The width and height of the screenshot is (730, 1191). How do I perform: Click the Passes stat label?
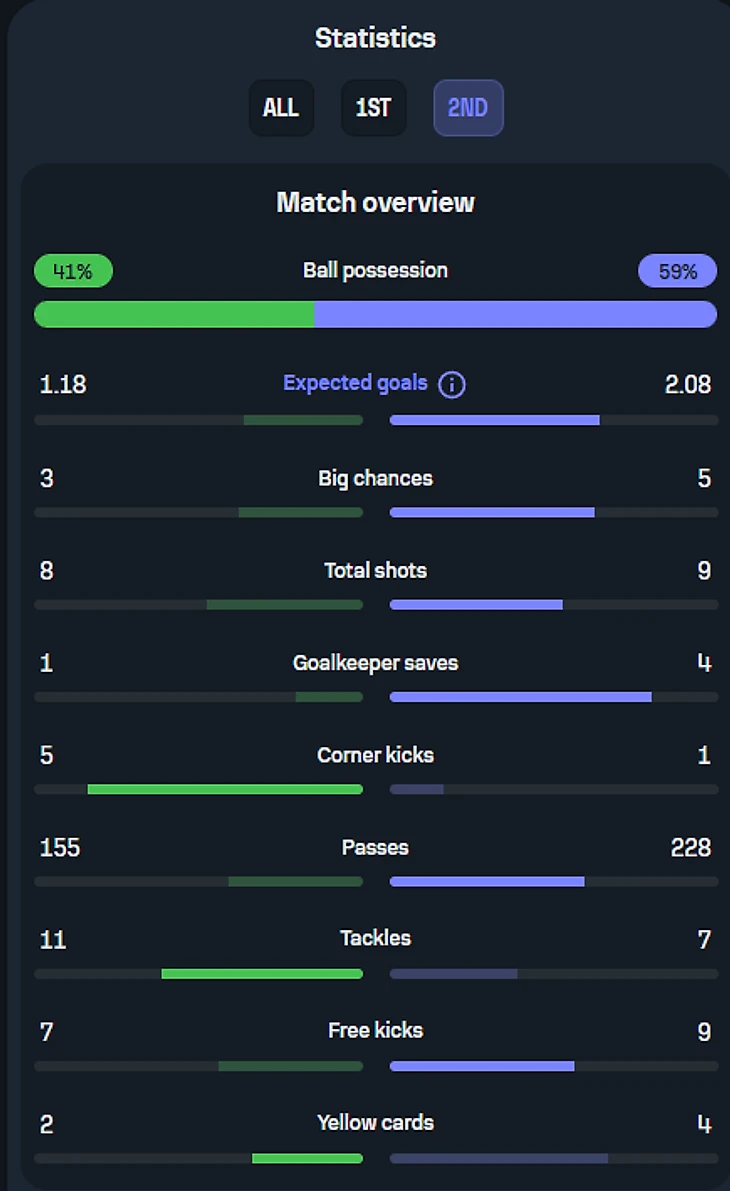tap(375, 847)
